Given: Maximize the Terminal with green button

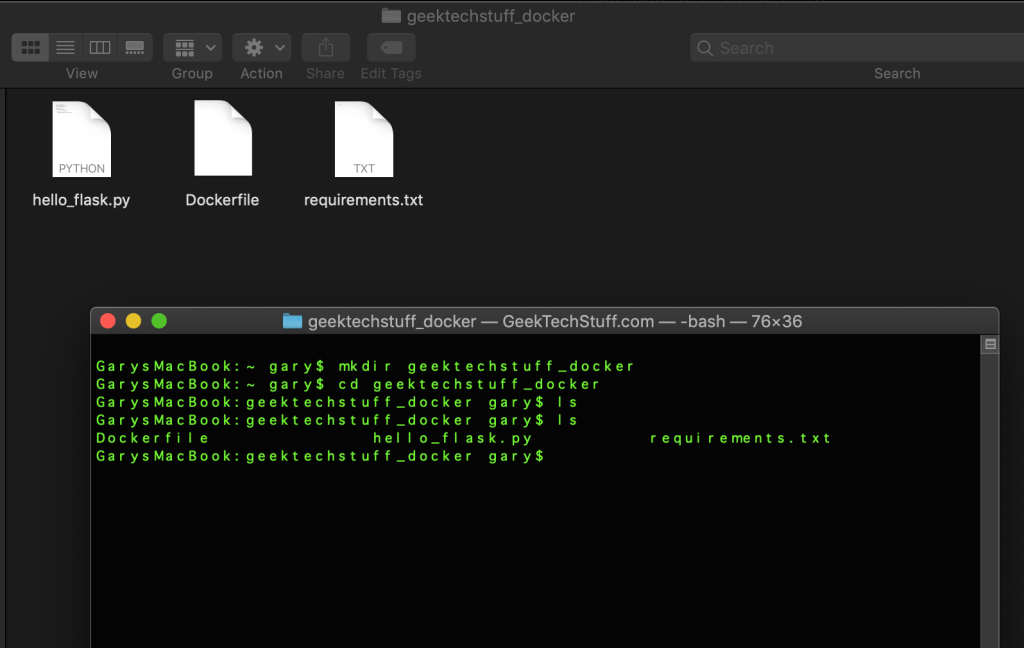Looking at the screenshot, I should 159,321.
